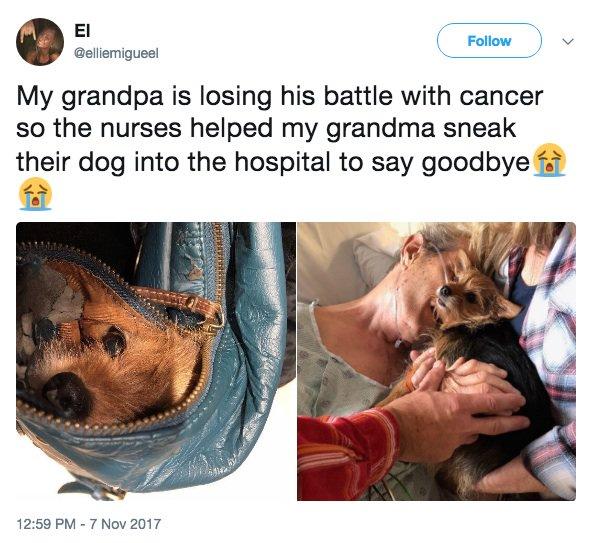Open the tweet timestamp 12:59 PM permalink
592x543 pixels.
coord(47,524)
